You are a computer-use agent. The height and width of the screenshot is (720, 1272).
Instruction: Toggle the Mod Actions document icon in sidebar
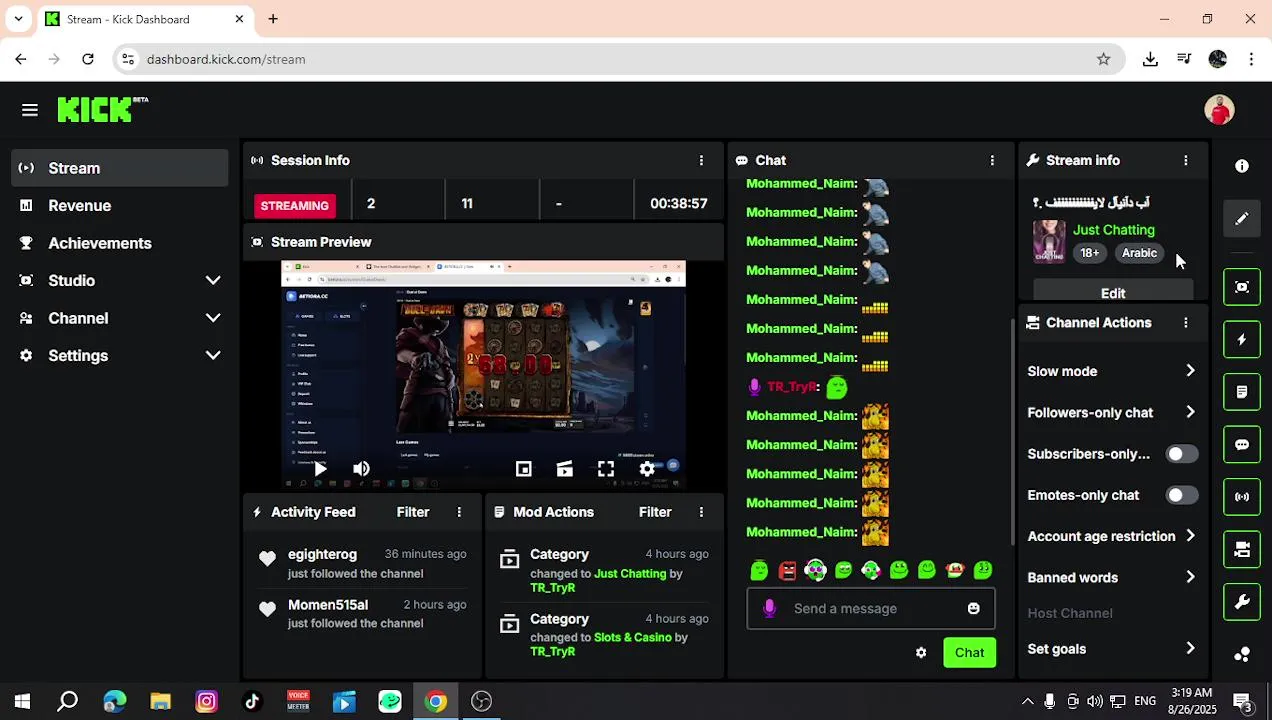[1242, 392]
